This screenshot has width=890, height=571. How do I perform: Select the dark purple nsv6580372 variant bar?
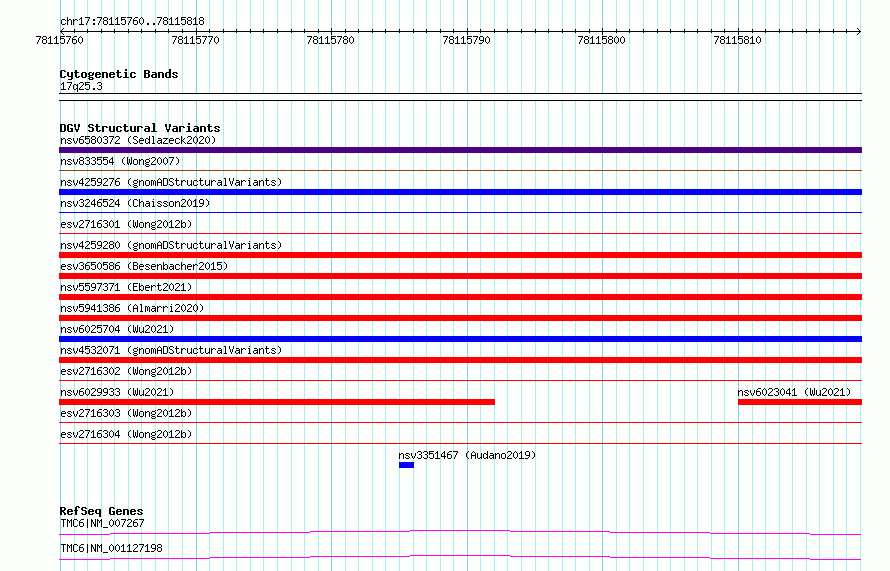tap(460, 150)
